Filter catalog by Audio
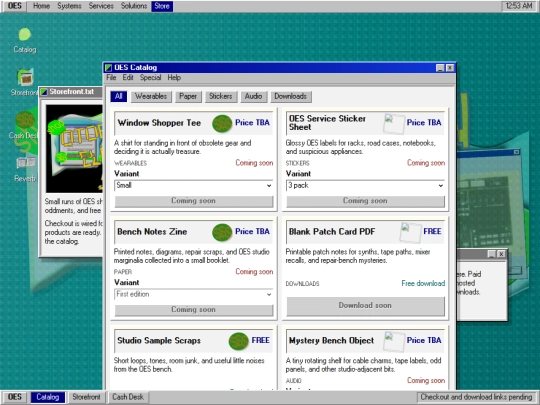540x405 pixels. point(253,96)
